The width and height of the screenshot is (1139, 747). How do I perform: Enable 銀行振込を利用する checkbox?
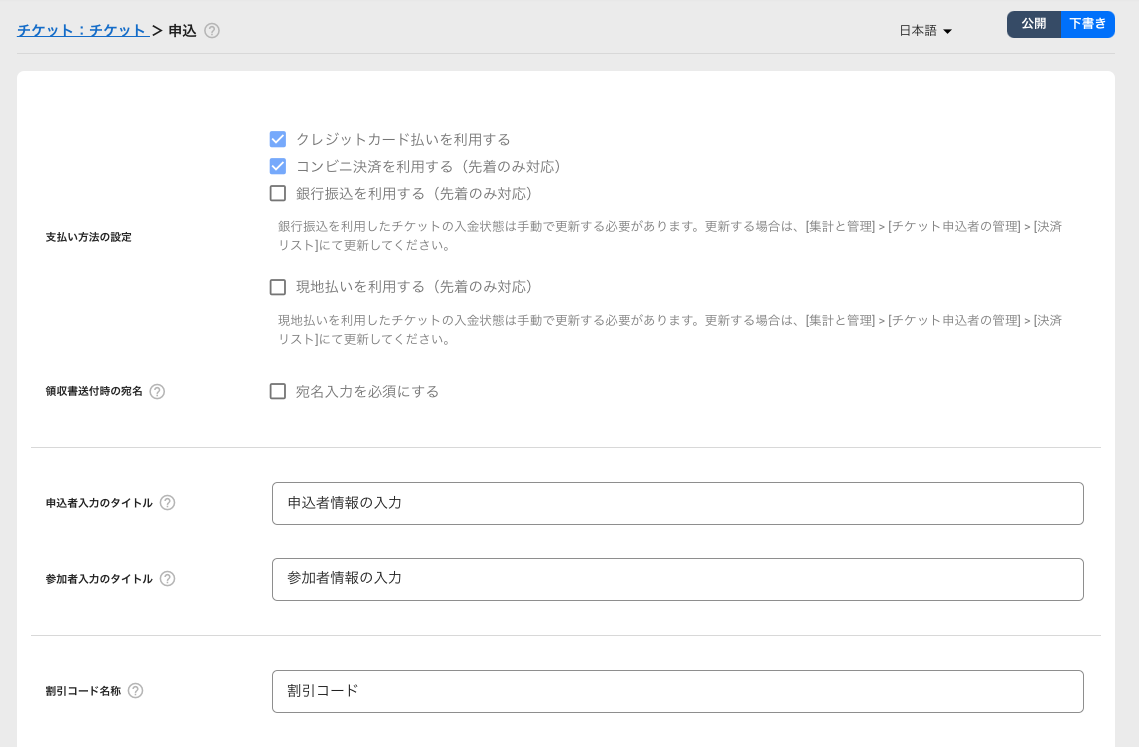tap(277, 193)
